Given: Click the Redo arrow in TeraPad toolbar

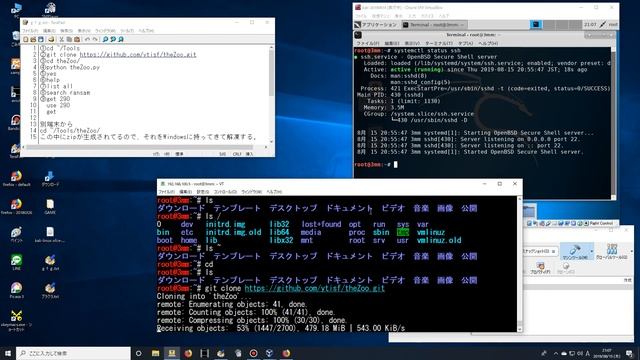Looking at the screenshot, I should pyautogui.click(x=95, y=39).
